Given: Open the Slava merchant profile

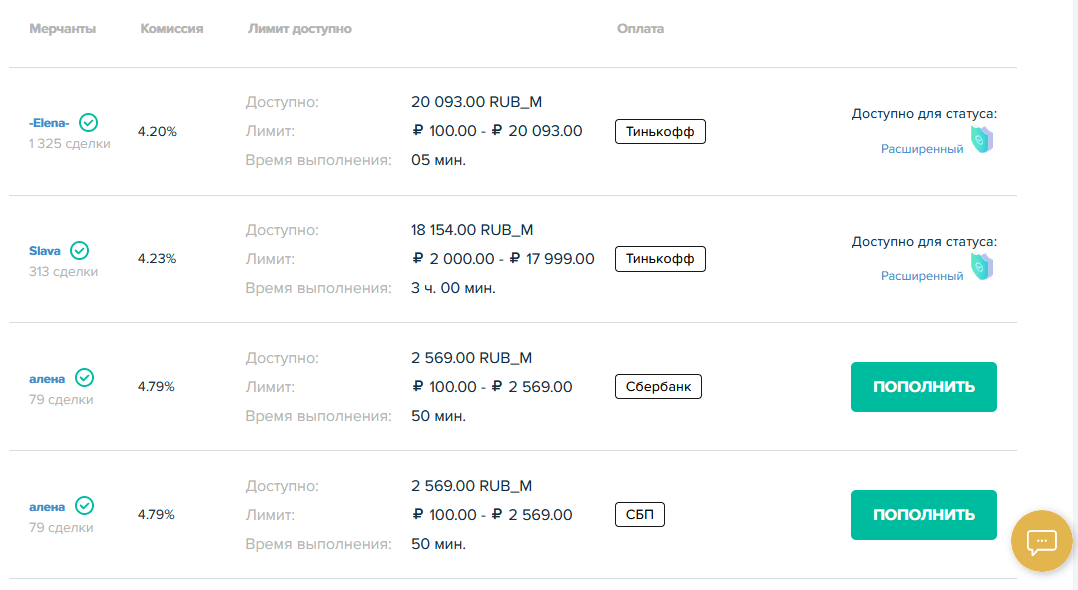Looking at the screenshot, I should point(45,251).
